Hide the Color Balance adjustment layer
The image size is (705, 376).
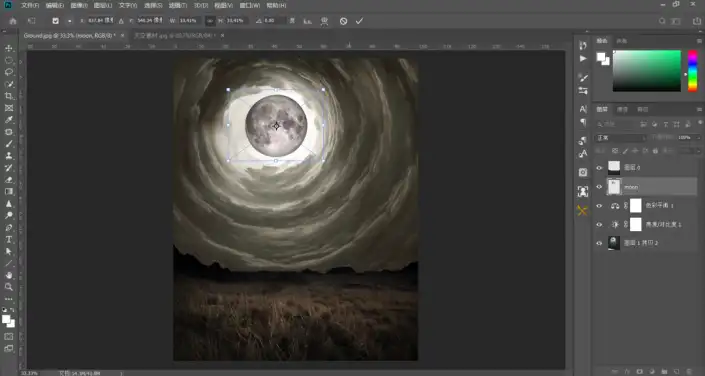click(599, 206)
